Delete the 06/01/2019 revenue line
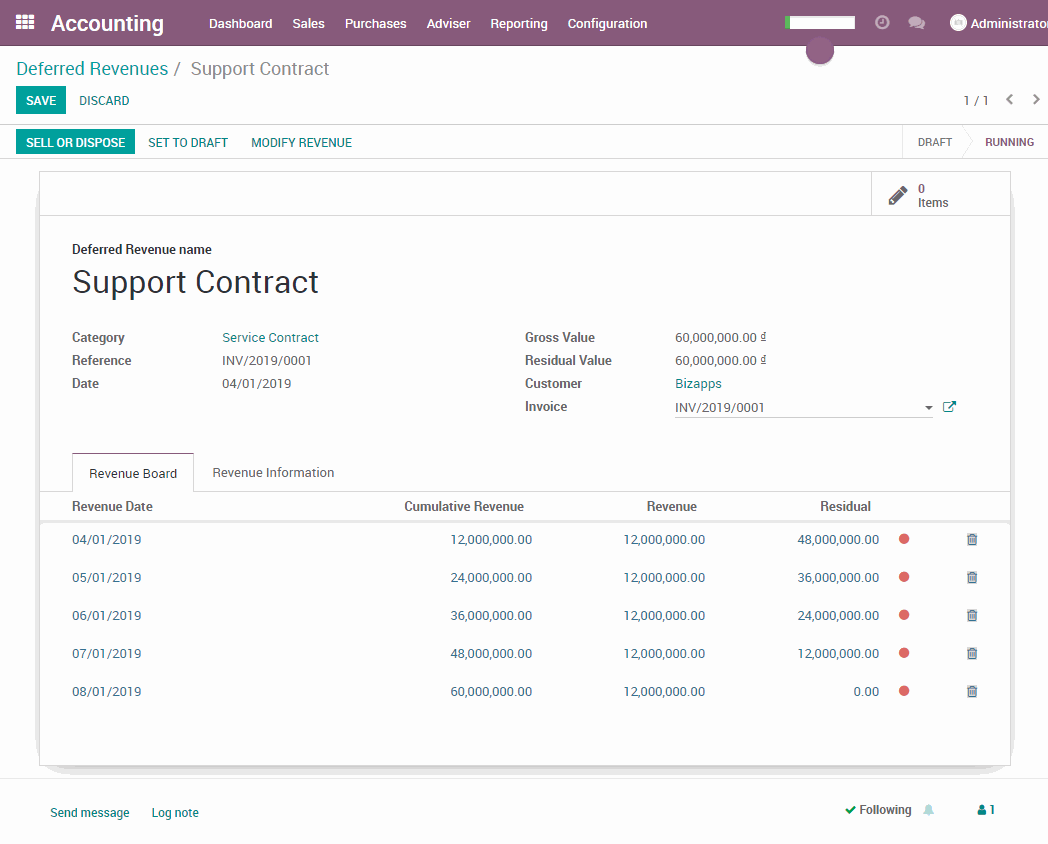Image resolution: width=1048 pixels, height=844 pixels. click(972, 616)
